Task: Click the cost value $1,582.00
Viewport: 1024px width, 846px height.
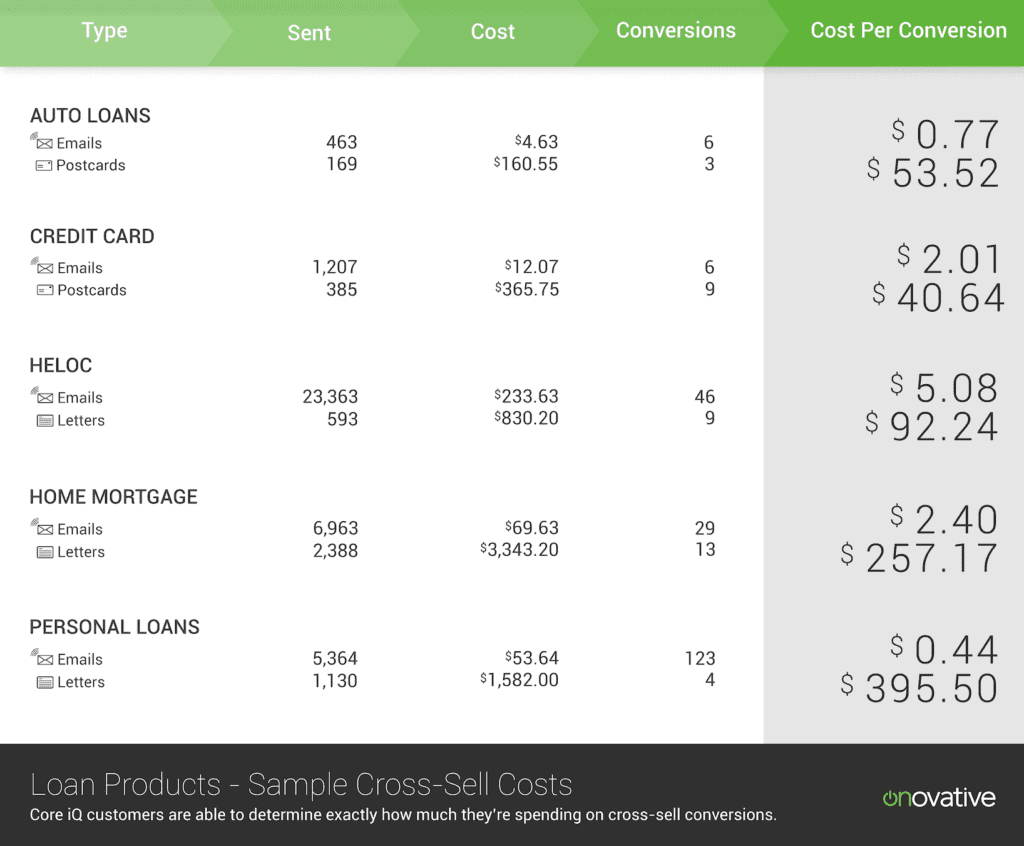Action: (519, 680)
